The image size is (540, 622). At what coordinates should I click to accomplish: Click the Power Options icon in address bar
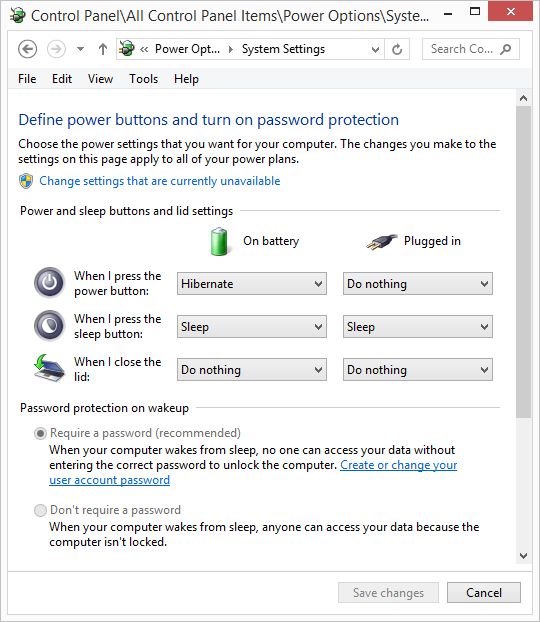[x=127, y=49]
